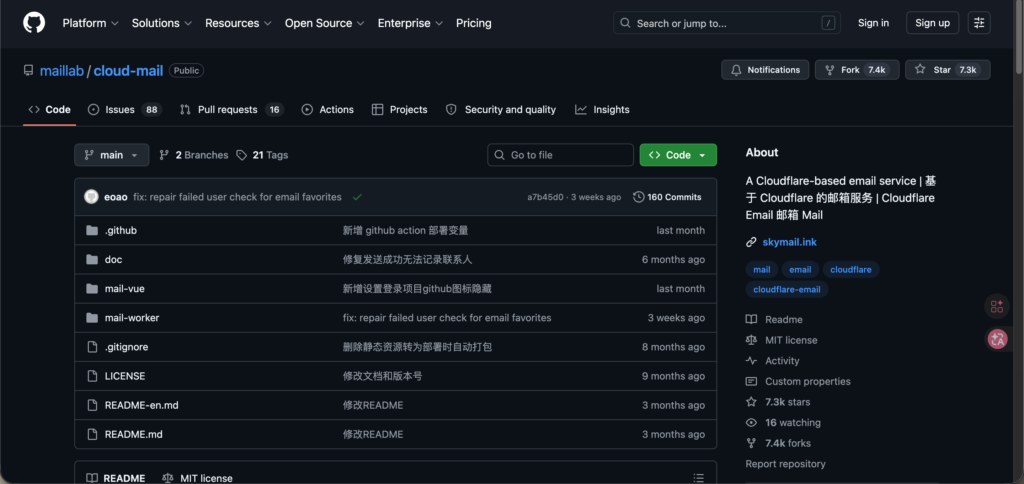
Task: Open the latest commit message link
Action: coord(237,197)
